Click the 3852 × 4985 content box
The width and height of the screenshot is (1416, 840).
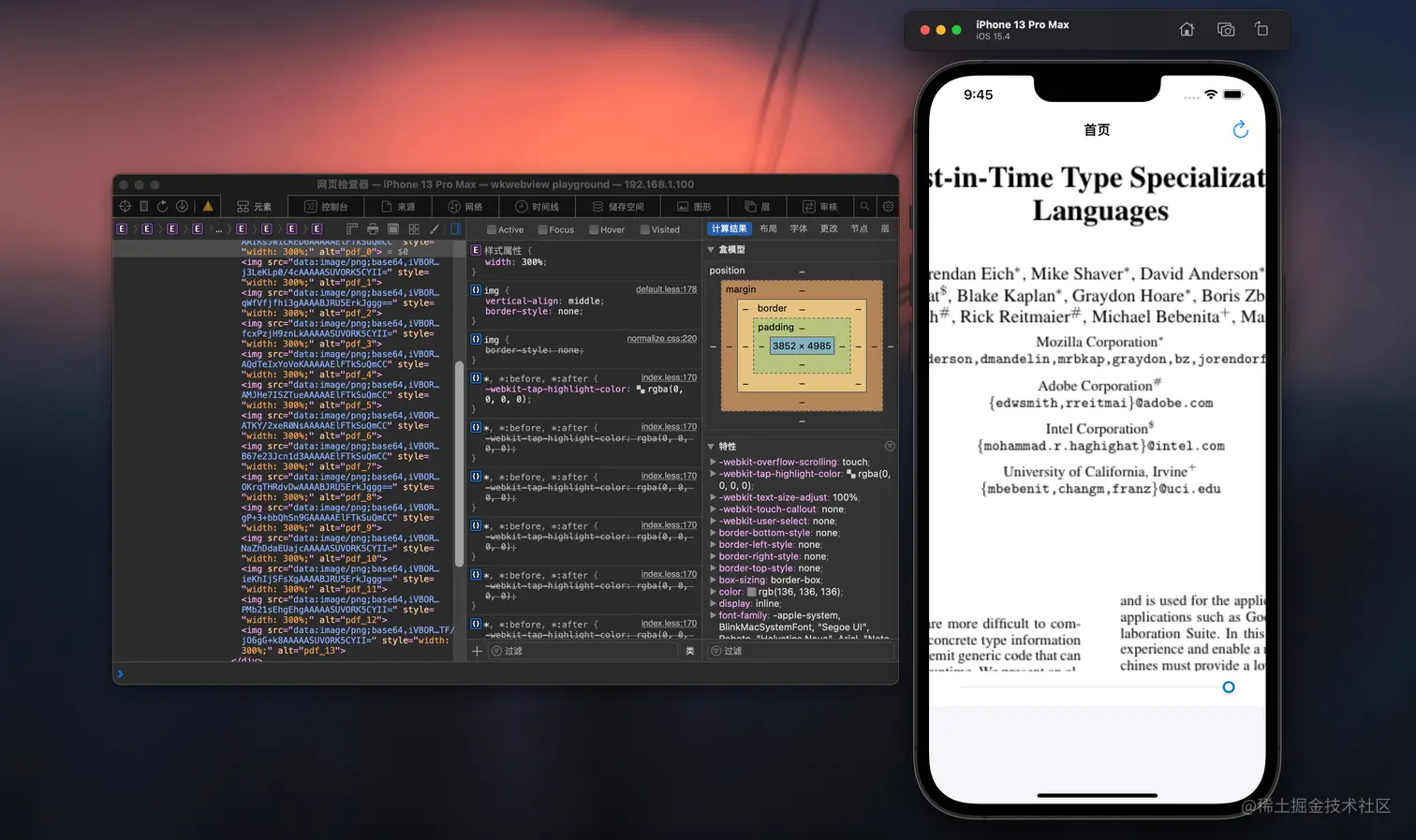pos(802,346)
